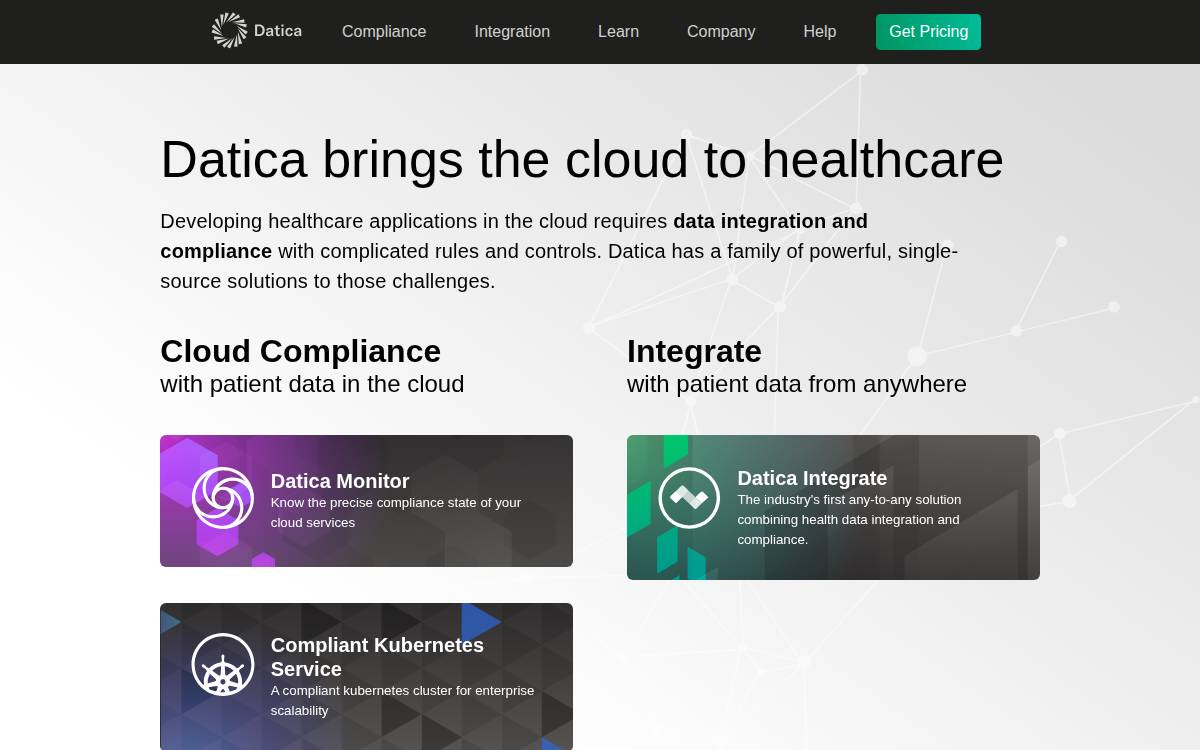Click "A compliant kubernetes cluster" description text
This screenshot has height=750, width=1200.
402,700
